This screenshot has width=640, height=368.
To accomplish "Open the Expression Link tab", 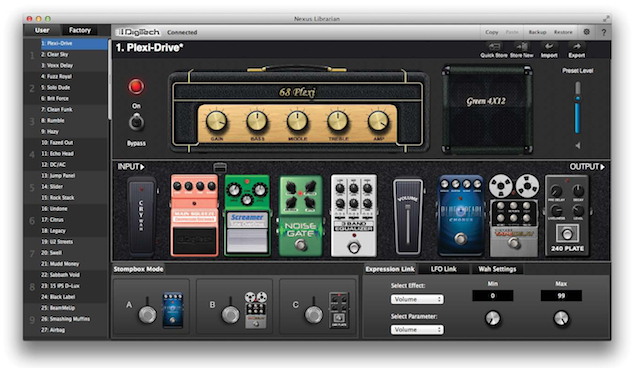I will pyautogui.click(x=390, y=269).
